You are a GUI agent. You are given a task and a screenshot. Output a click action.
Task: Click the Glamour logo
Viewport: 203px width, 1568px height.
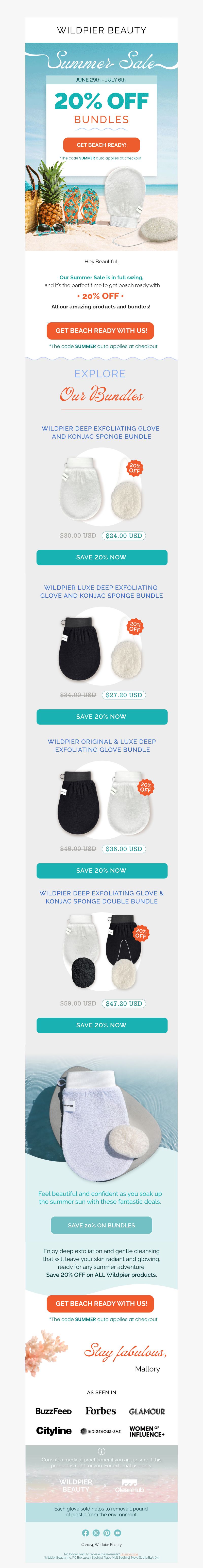tap(147, 1411)
